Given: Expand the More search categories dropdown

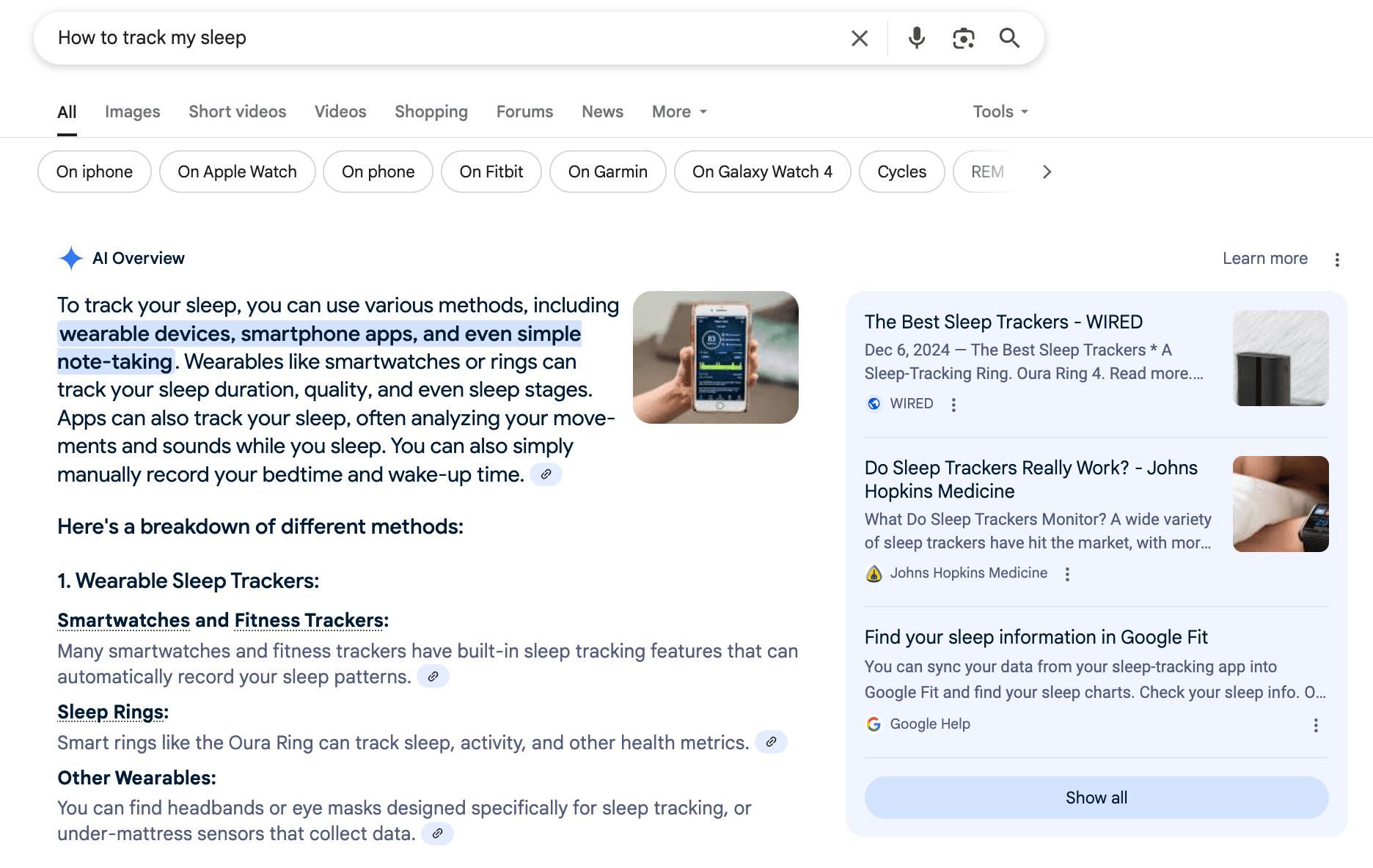Looking at the screenshot, I should point(679,111).
